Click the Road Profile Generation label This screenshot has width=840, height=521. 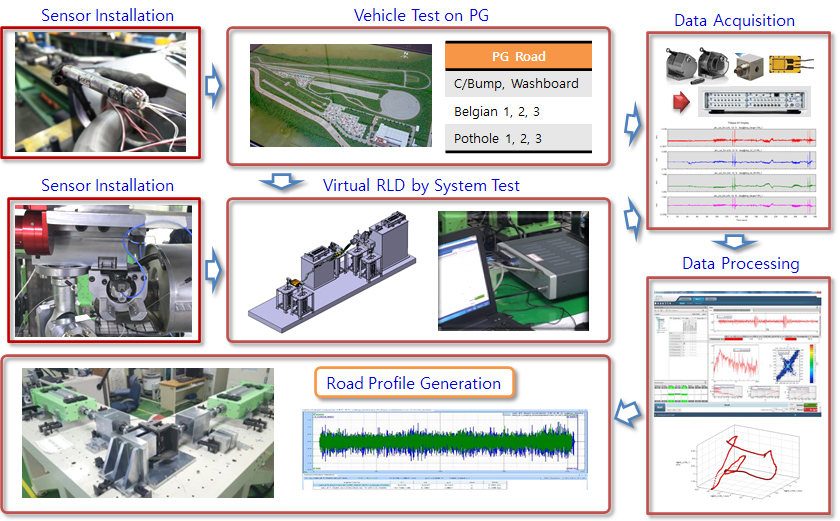click(x=414, y=383)
